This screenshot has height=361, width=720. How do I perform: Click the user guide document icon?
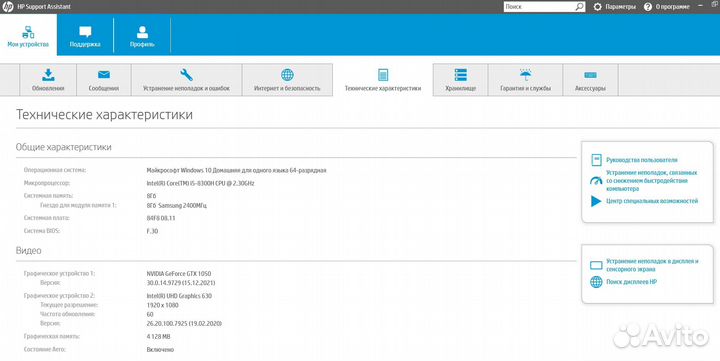click(596, 160)
